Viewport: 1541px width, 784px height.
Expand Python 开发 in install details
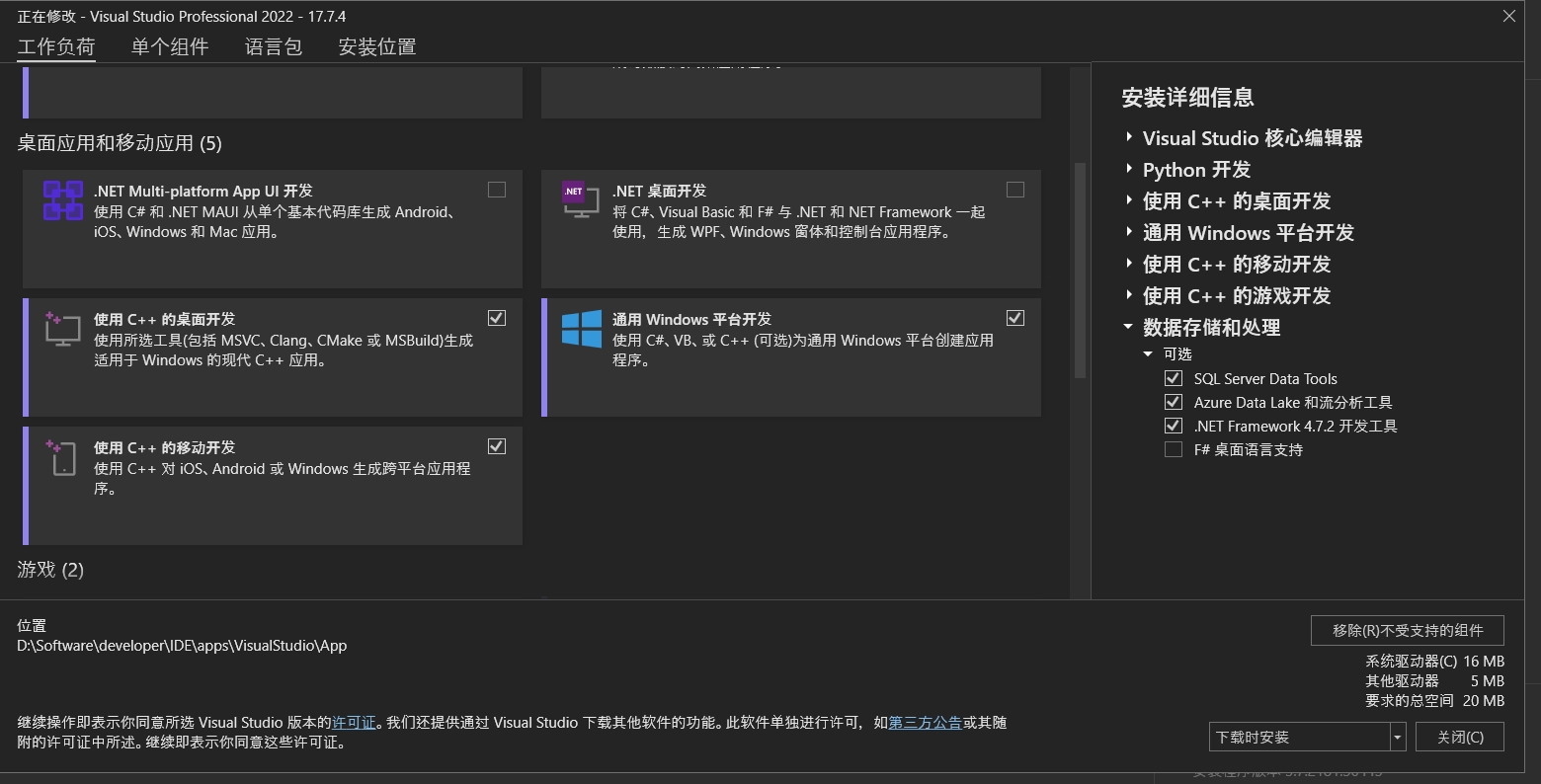[x=1129, y=169]
